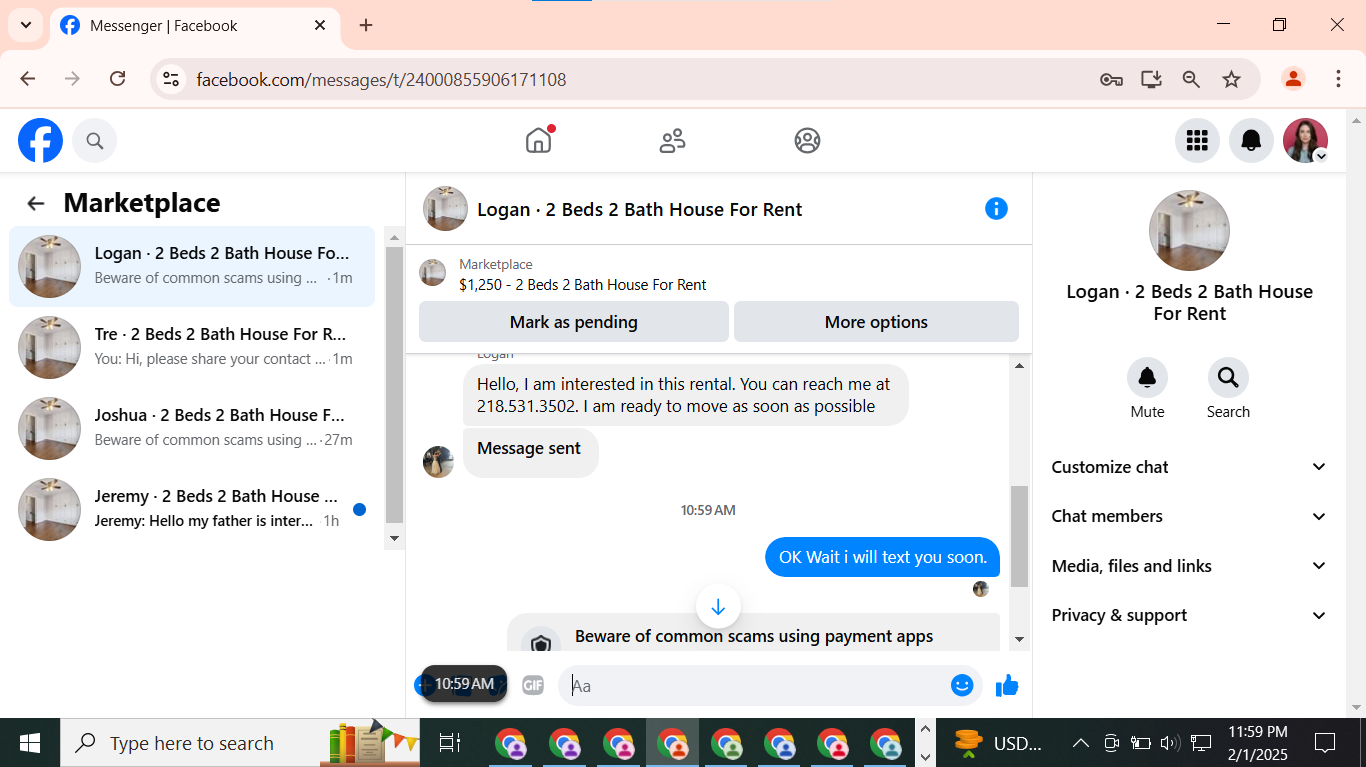Show hidden system tray icons chevron
The image size is (1366, 767).
point(1081,743)
